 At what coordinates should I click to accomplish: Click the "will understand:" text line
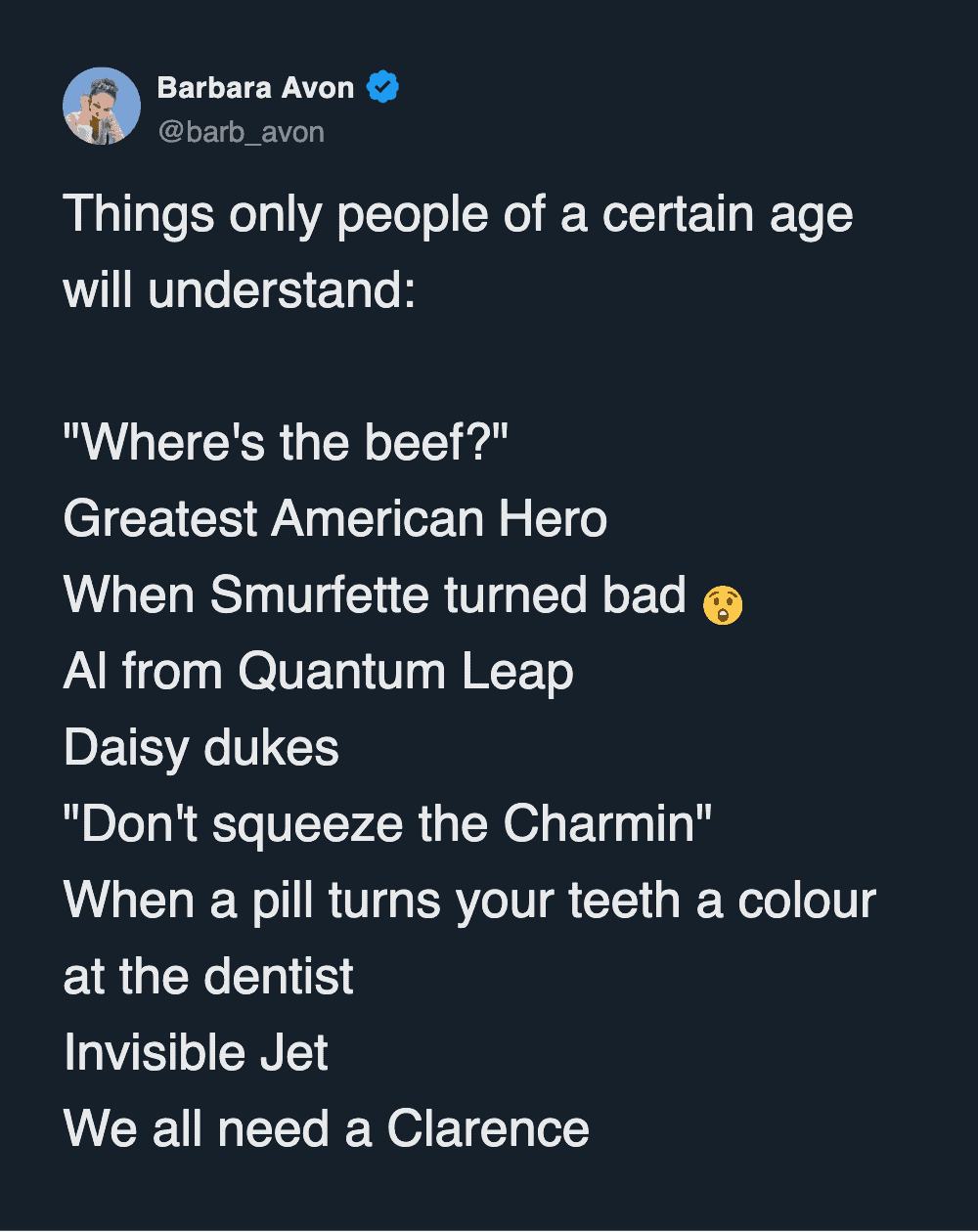click(x=240, y=290)
